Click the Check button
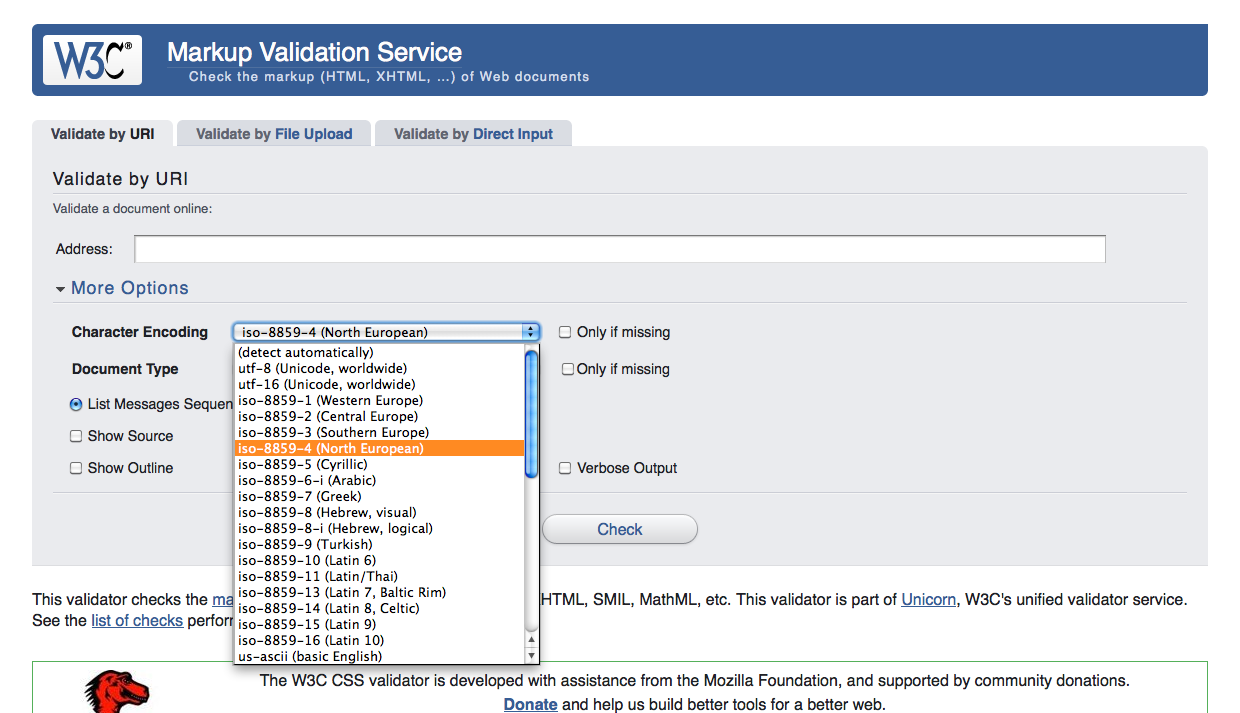Viewport: 1240px width, 713px height. pos(620,529)
